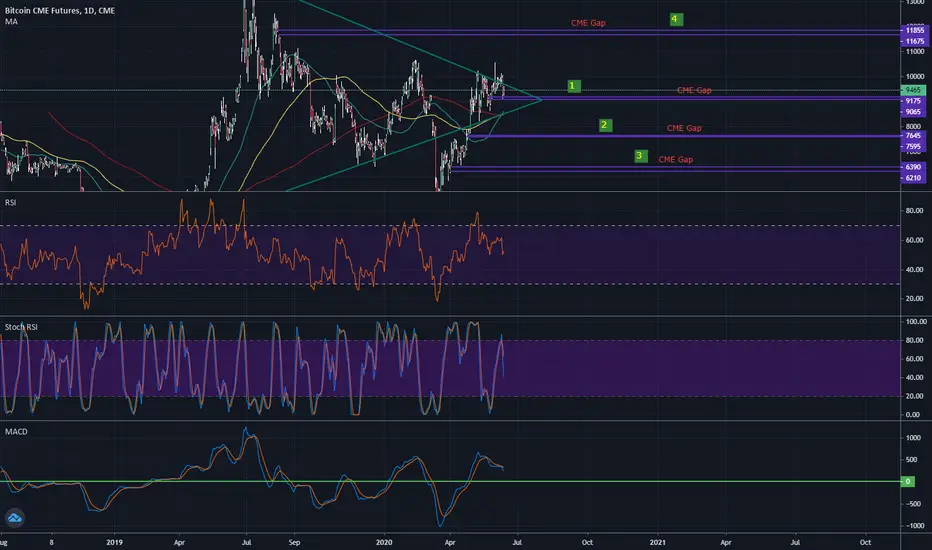Click 10000 on the price axis
This screenshot has width=932, height=550.
tap(915, 77)
